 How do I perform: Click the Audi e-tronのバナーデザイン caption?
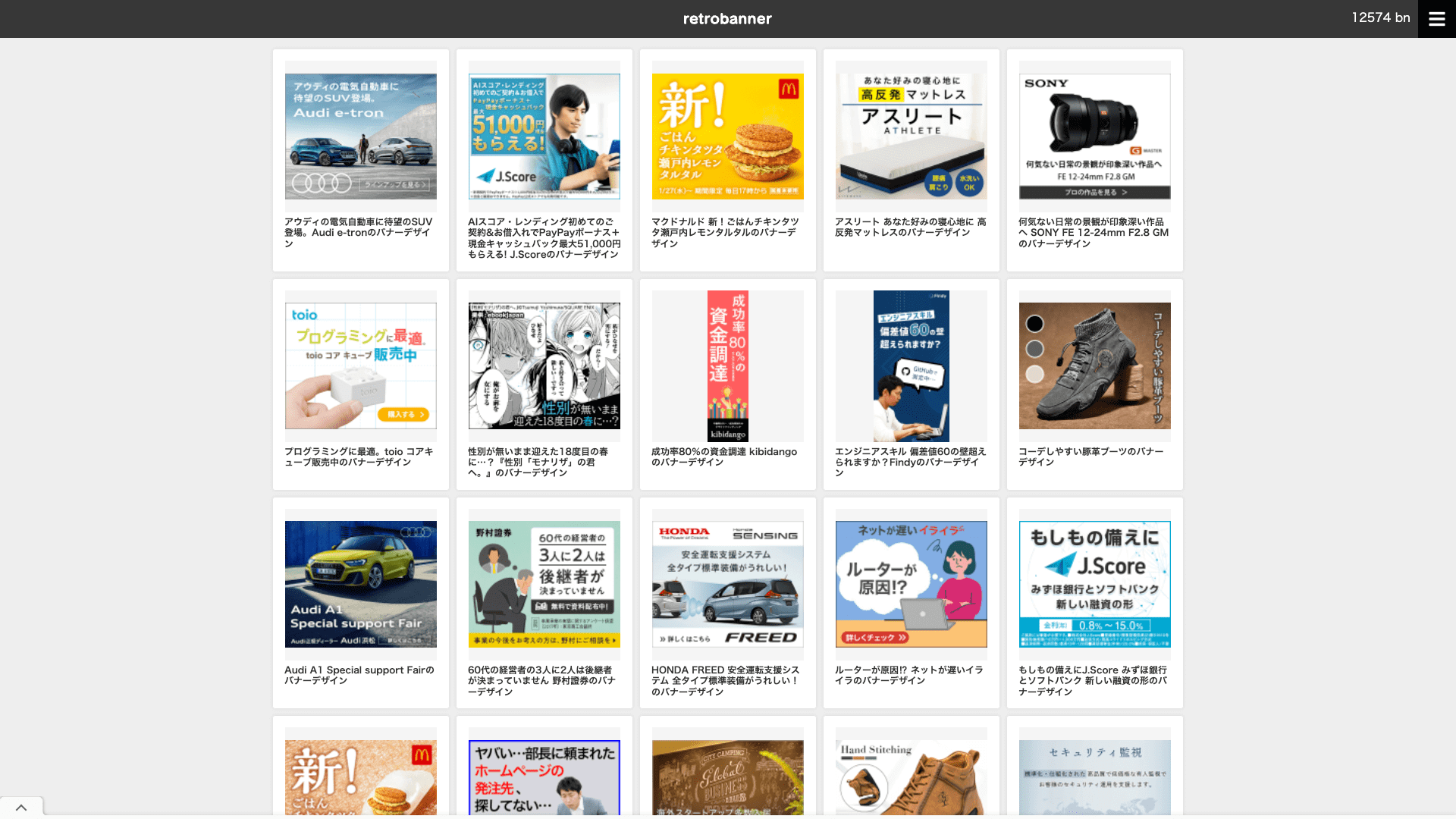coord(359,233)
